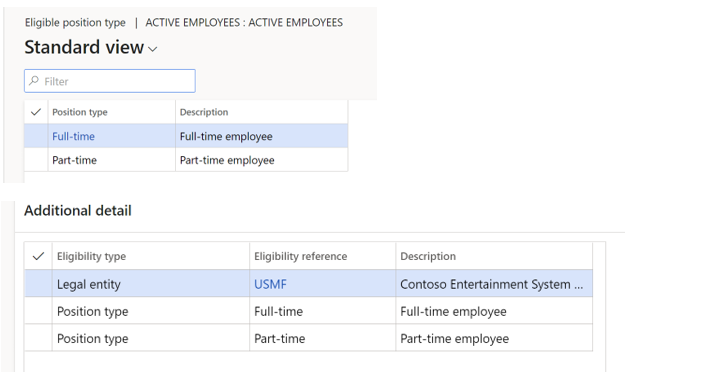Click the Standard view title
This screenshot has width=709, height=392.
click(84, 47)
